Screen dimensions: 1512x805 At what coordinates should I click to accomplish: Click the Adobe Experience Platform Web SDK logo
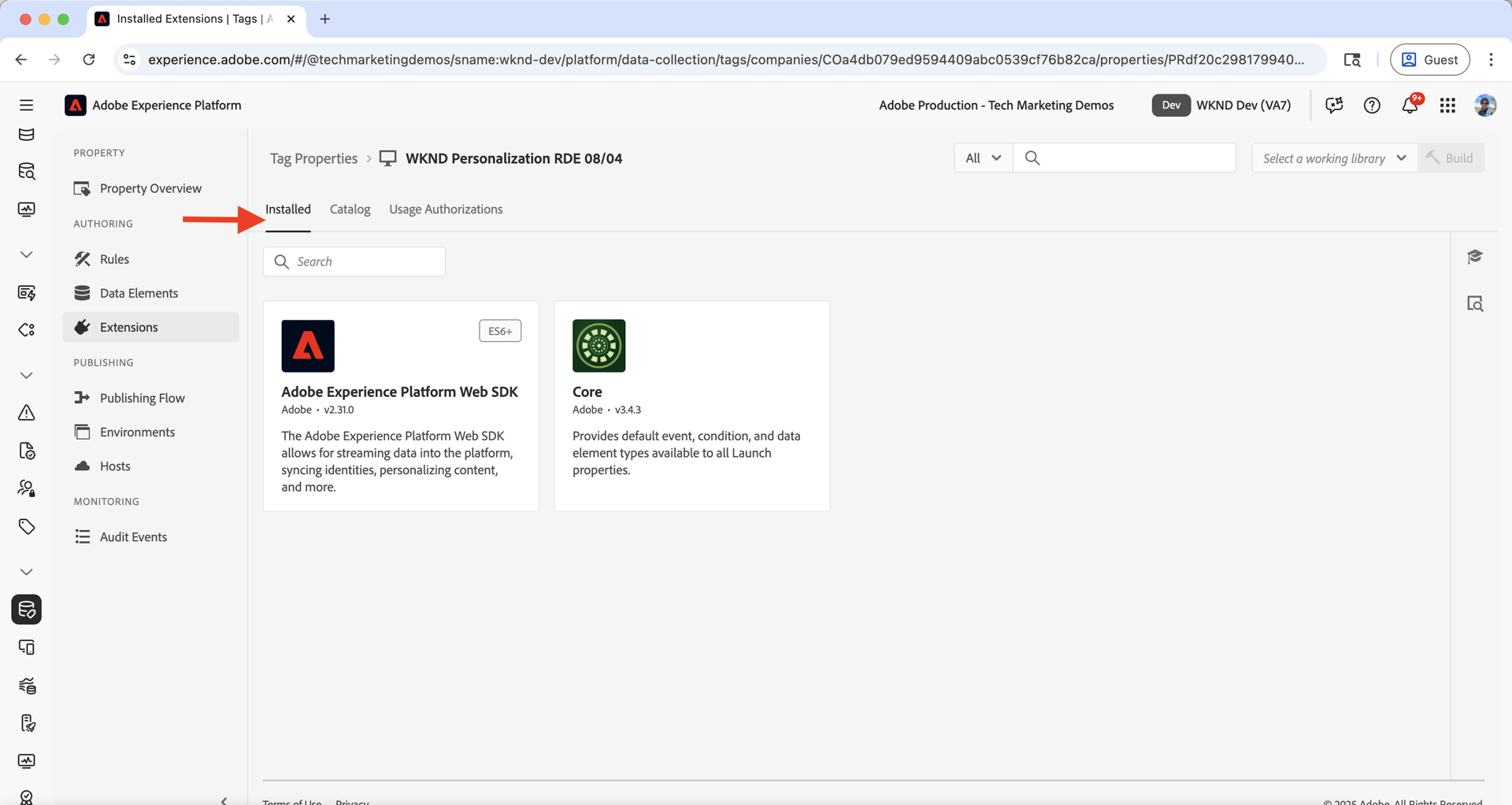pos(308,346)
